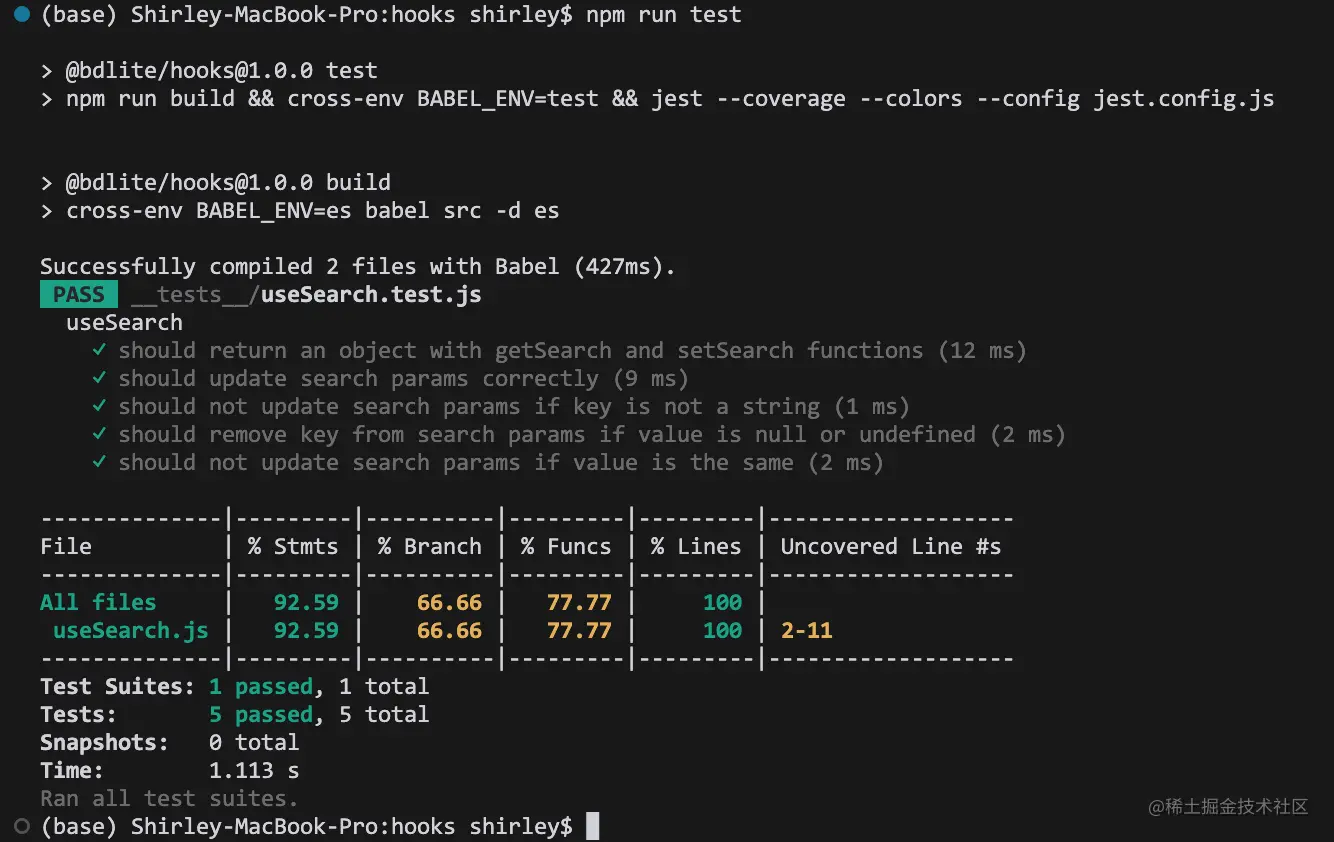The height and width of the screenshot is (842, 1334).
Task: Click the 'jest.config.js' text in the command
Action: [1184, 99]
